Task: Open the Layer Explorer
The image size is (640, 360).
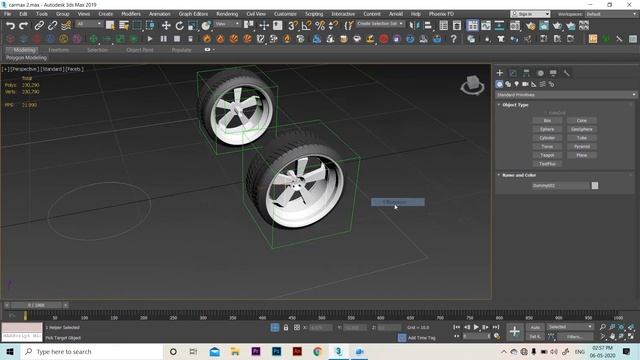Action: (457, 26)
